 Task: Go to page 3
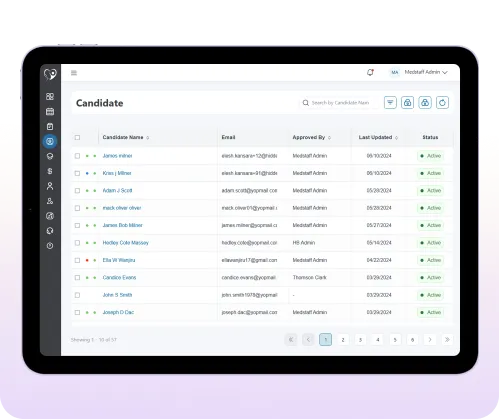[x=360, y=340]
